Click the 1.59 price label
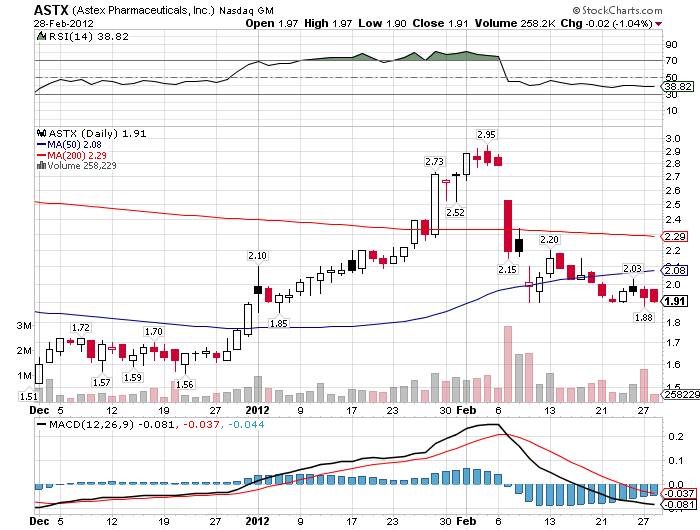 tap(133, 377)
